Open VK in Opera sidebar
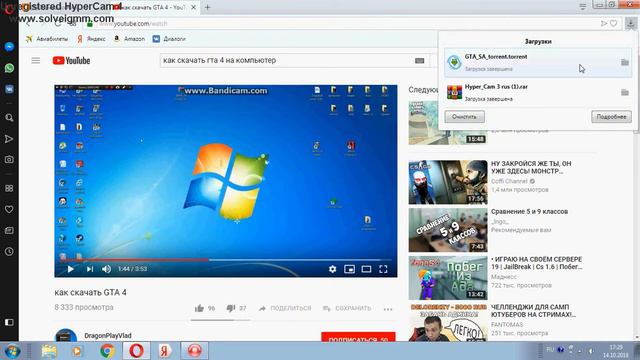 [x=9, y=89]
